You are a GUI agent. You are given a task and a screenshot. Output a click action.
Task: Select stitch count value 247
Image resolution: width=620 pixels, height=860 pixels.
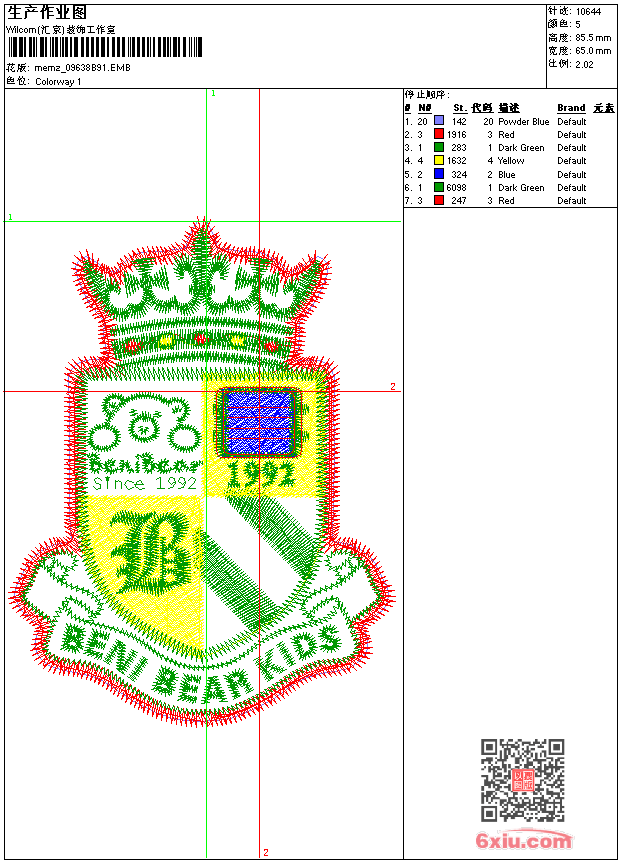459,201
